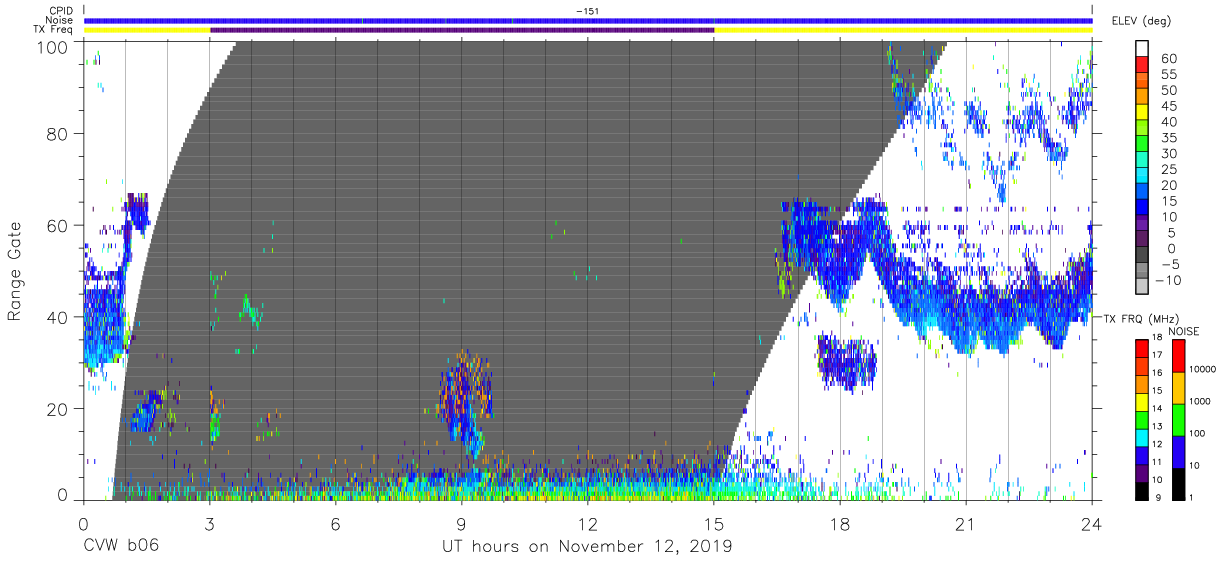Click the white top segment of the ELEV color bar

click(1144, 49)
